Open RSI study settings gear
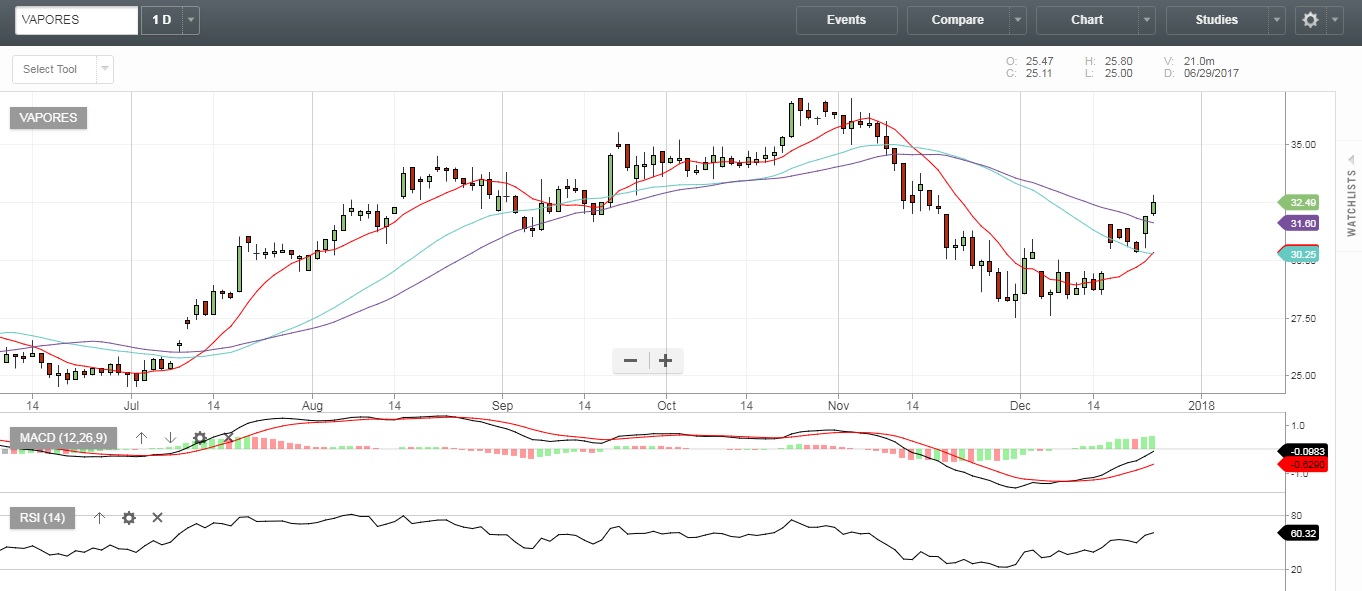Screen dimensions: 1362x591 pos(129,518)
